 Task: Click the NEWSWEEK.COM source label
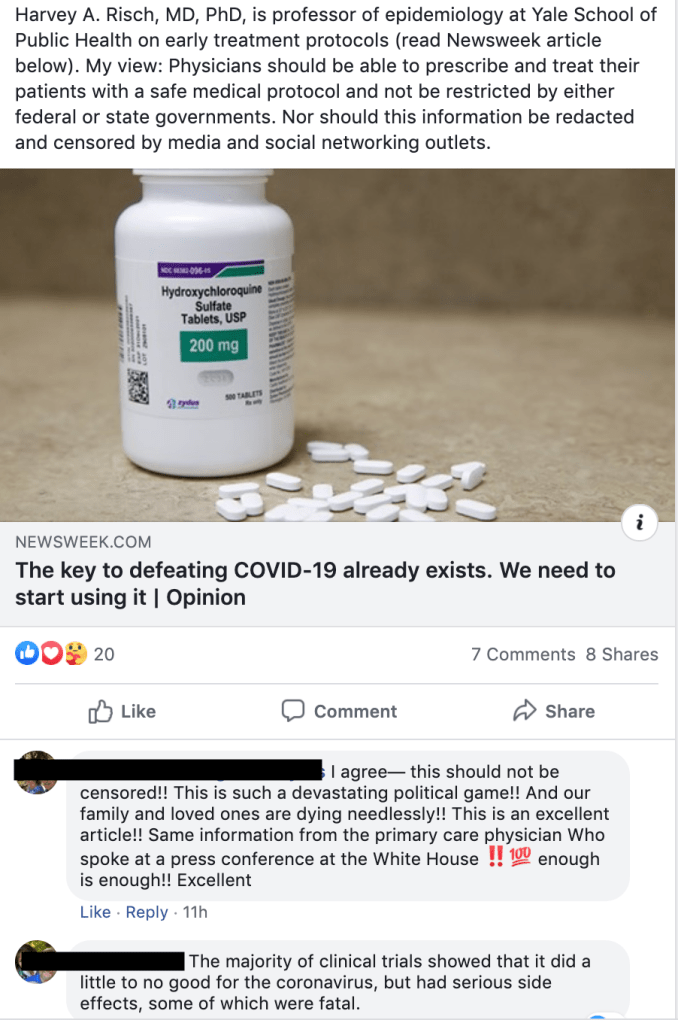(x=84, y=542)
